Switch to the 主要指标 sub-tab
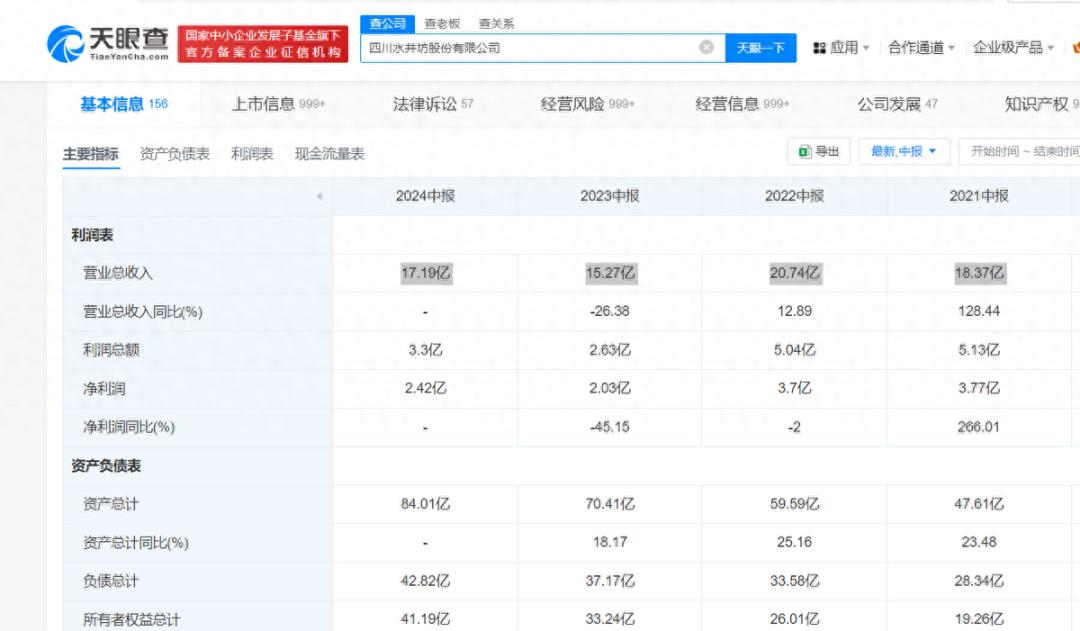The image size is (1080, 631). pos(90,154)
